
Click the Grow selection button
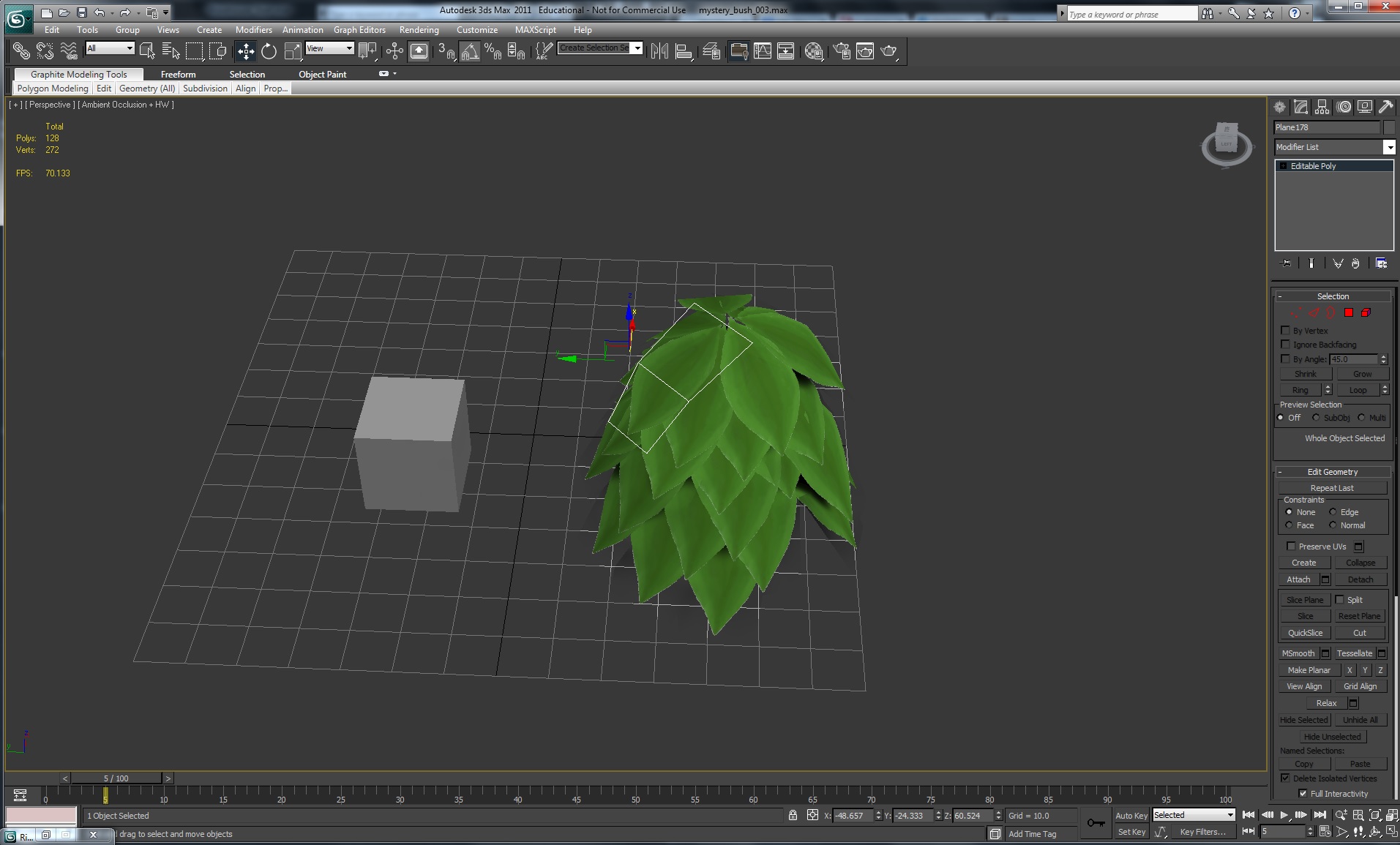point(1362,374)
